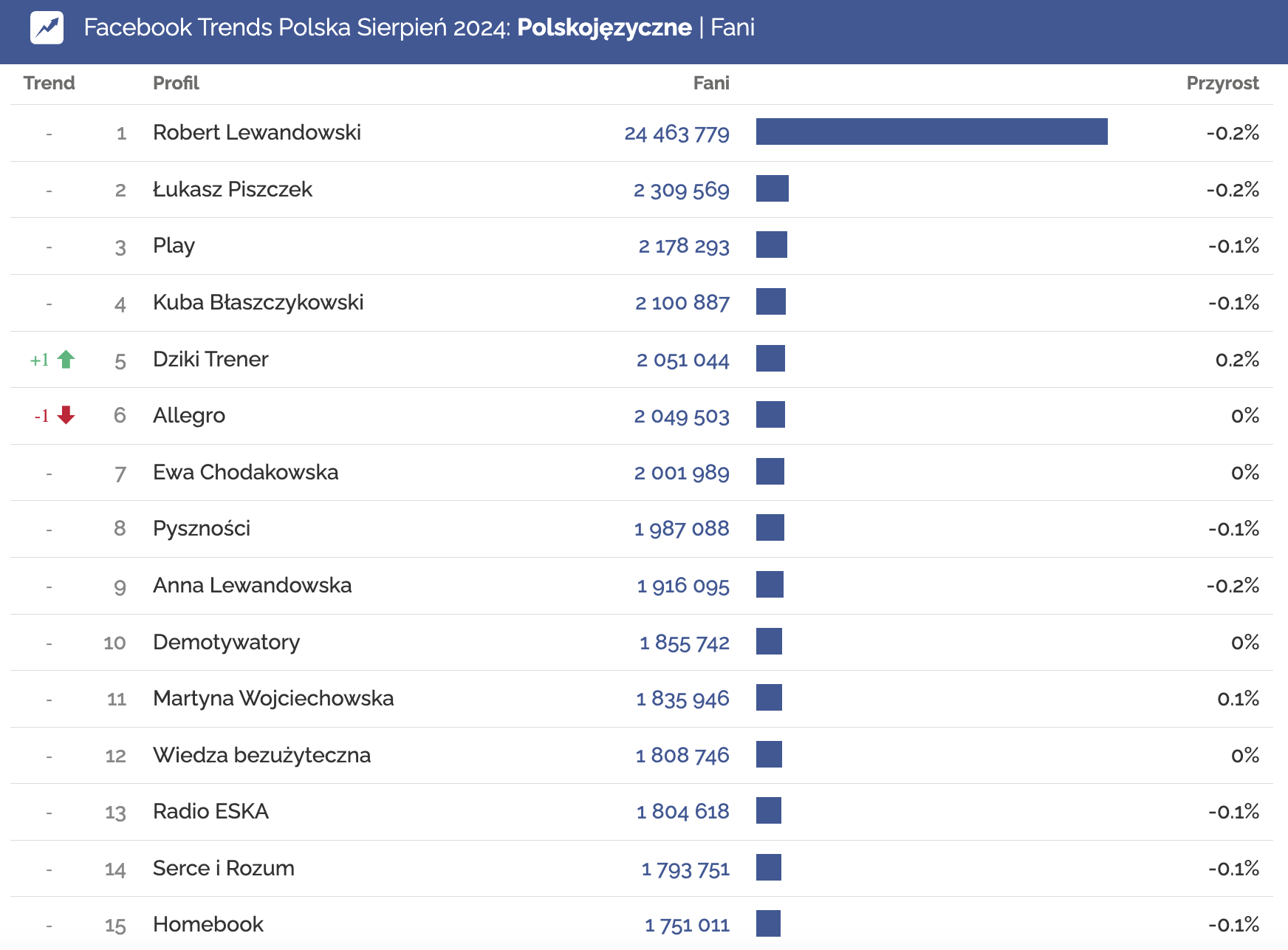1288x950 pixels.
Task: Sort by the Fani column header
Action: [710, 83]
